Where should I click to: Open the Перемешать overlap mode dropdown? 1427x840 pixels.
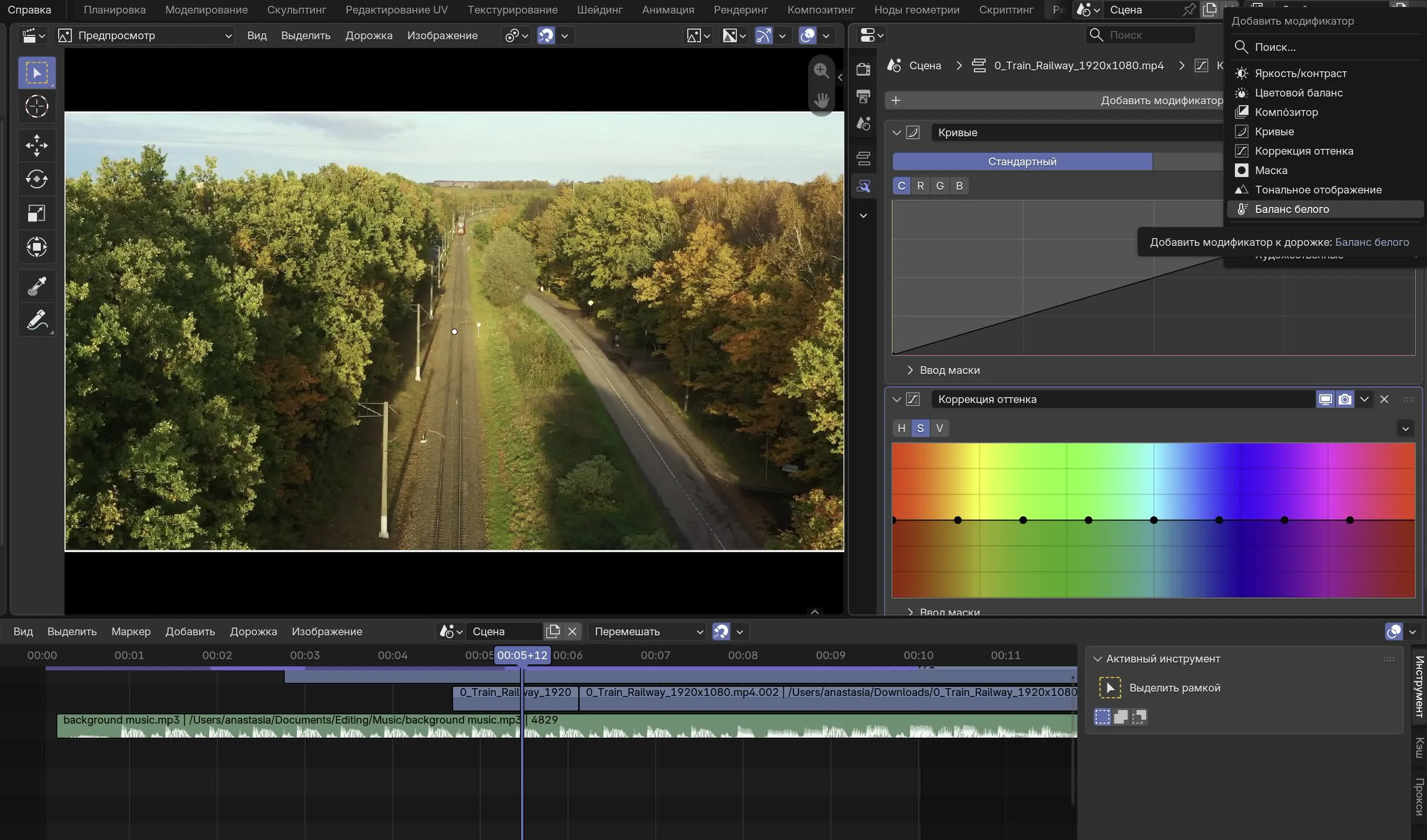pyautogui.click(x=648, y=631)
